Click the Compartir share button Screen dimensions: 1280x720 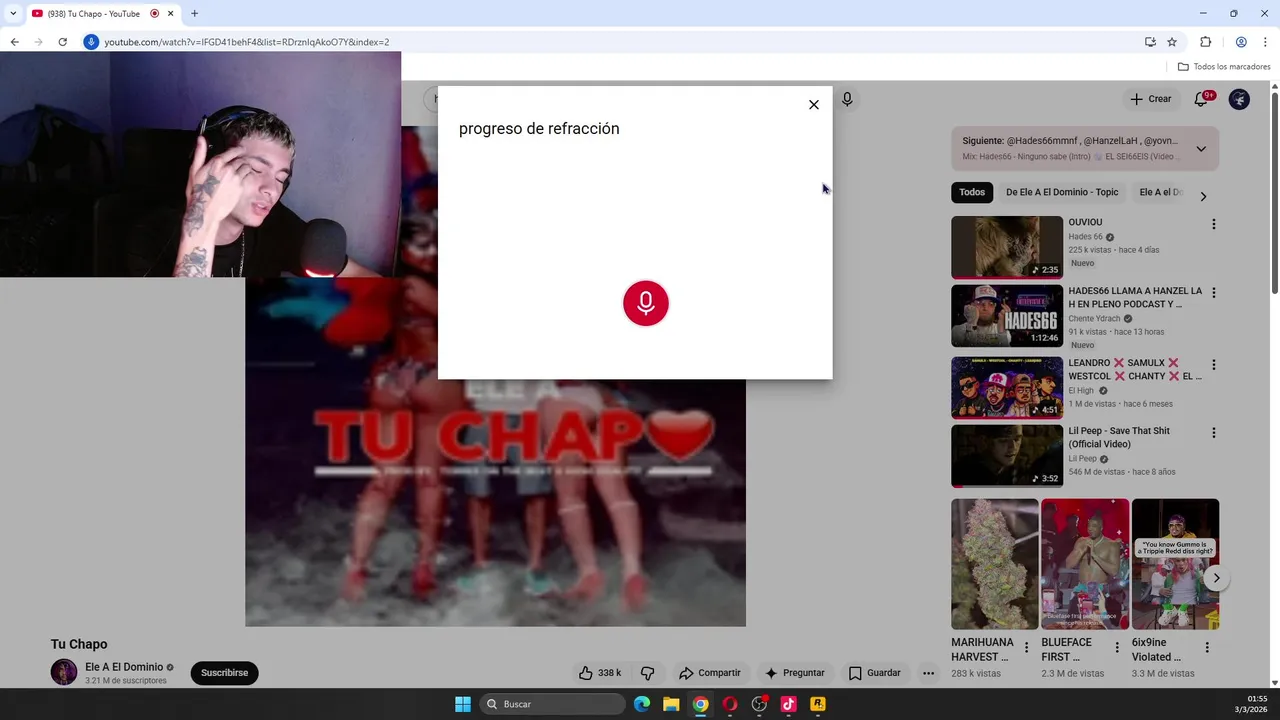click(x=710, y=673)
